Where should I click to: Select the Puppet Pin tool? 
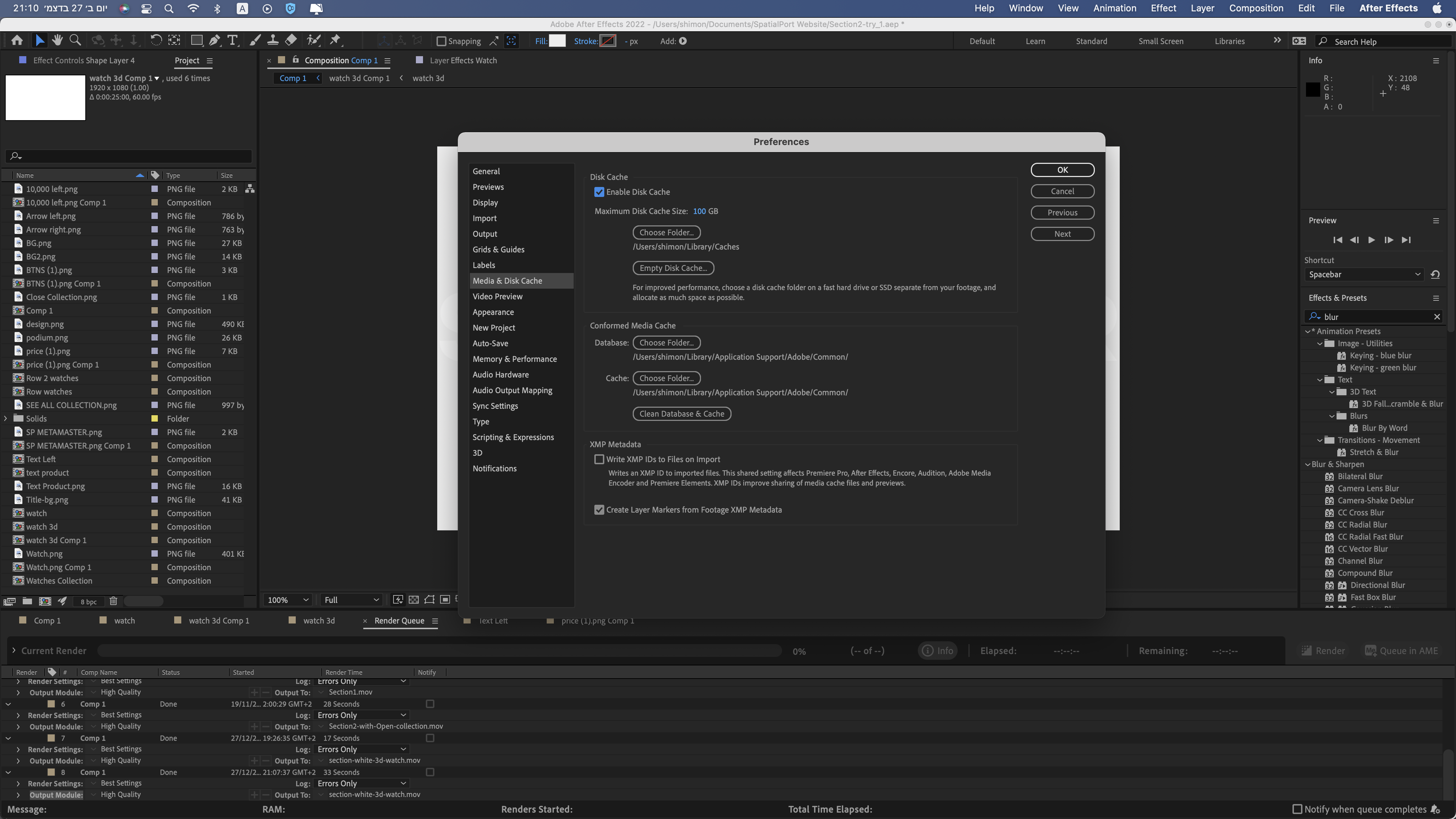pos(336,40)
